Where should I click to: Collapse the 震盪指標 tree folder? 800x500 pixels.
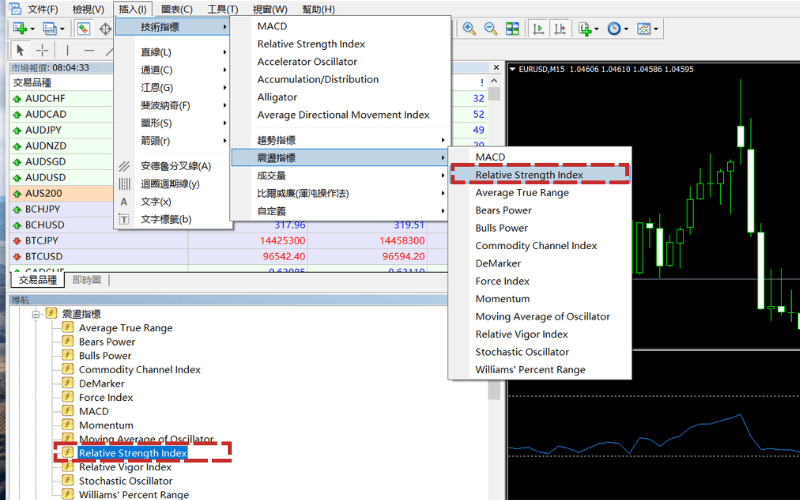click(x=35, y=314)
